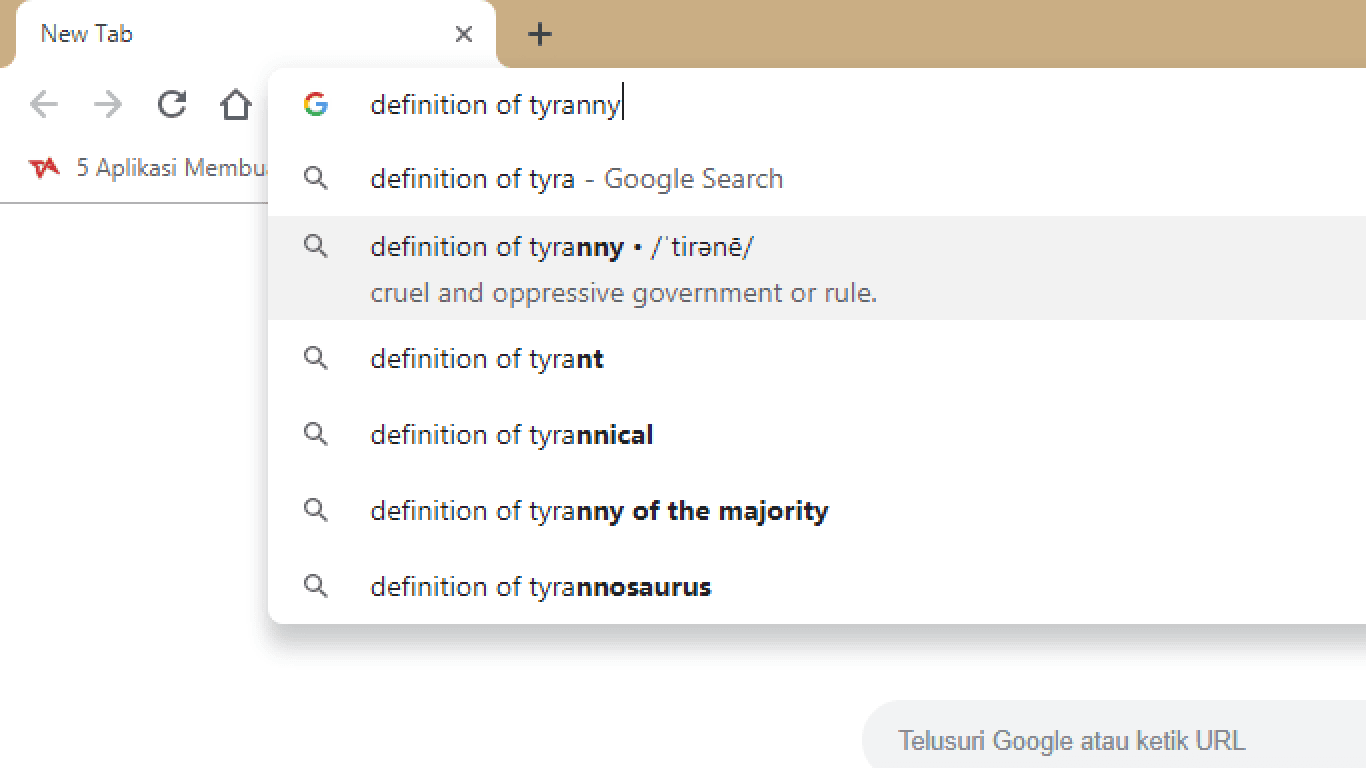The height and width of the screenshot is (768, 1366).
Task: Choose "definition of tyrannical" suggestion
Action: (x=817, y=434)
